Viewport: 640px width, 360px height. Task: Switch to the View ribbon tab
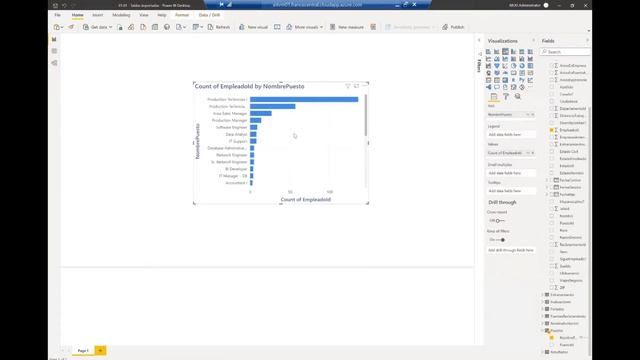click(x=144, y=15)
